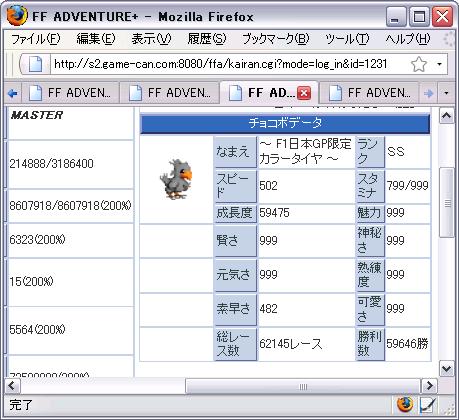This screenshot has height=420, width=459.
Task: Switch to the first FF ADVEN... tab
Action: (x=73, y=93)
